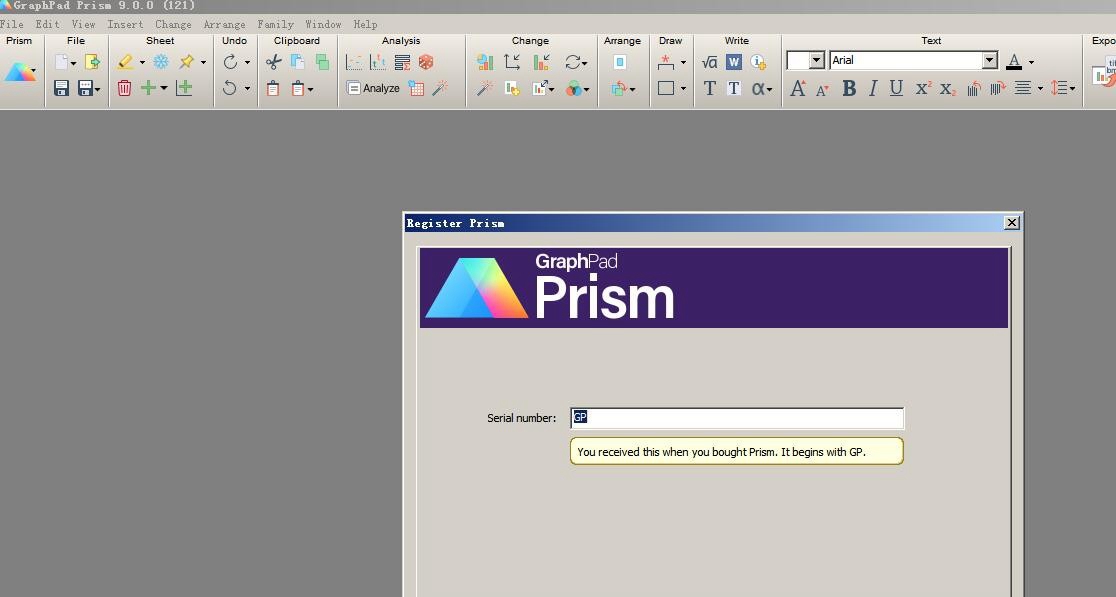Click the axes format icon in Change

click(512, 62)
